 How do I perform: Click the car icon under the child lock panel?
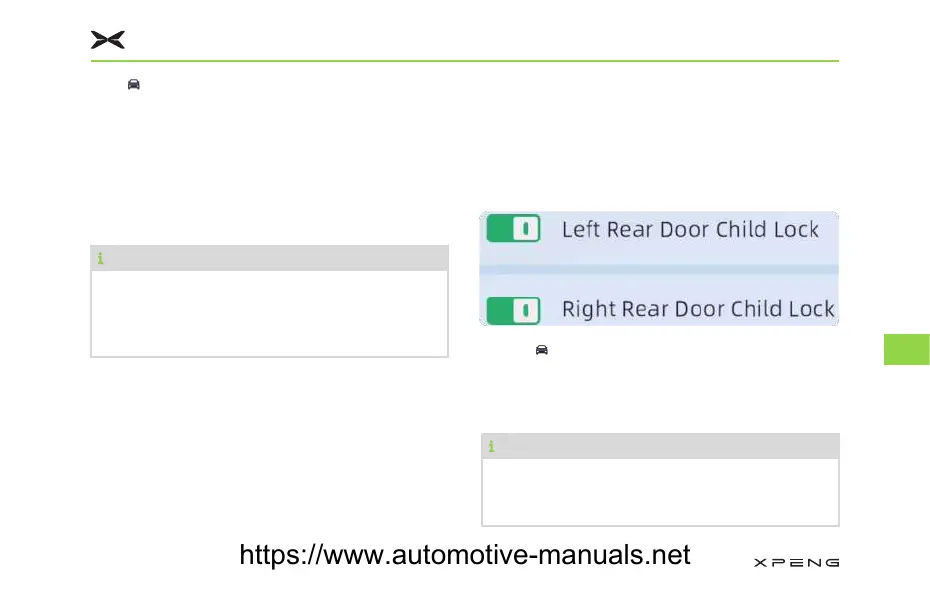click(542, 350)
